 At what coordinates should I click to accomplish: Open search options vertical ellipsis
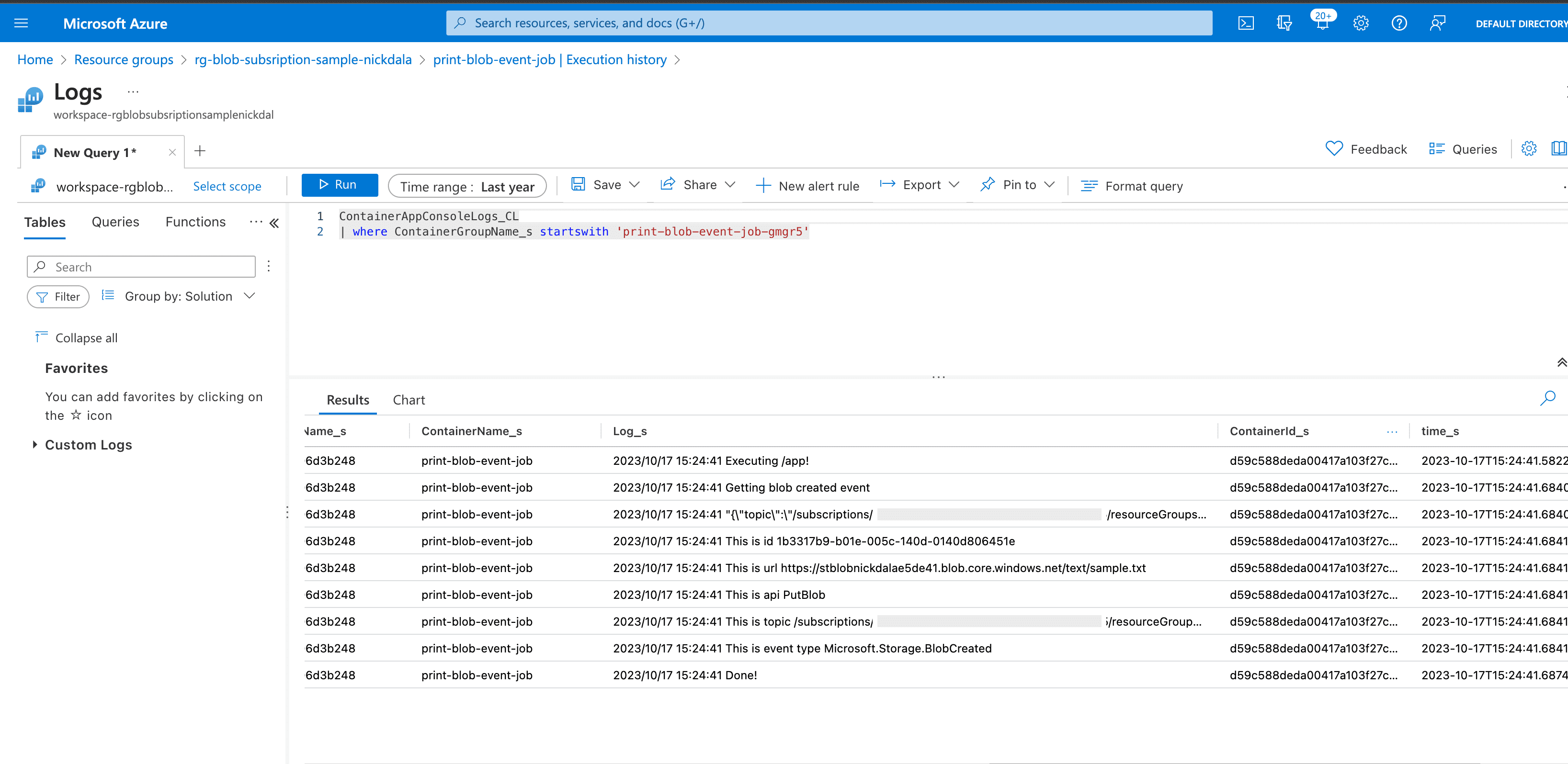point(268,267)
